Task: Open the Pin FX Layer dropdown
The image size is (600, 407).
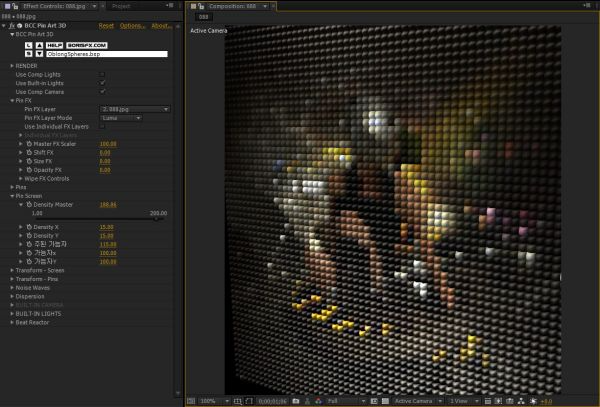Action: (135, 109)
